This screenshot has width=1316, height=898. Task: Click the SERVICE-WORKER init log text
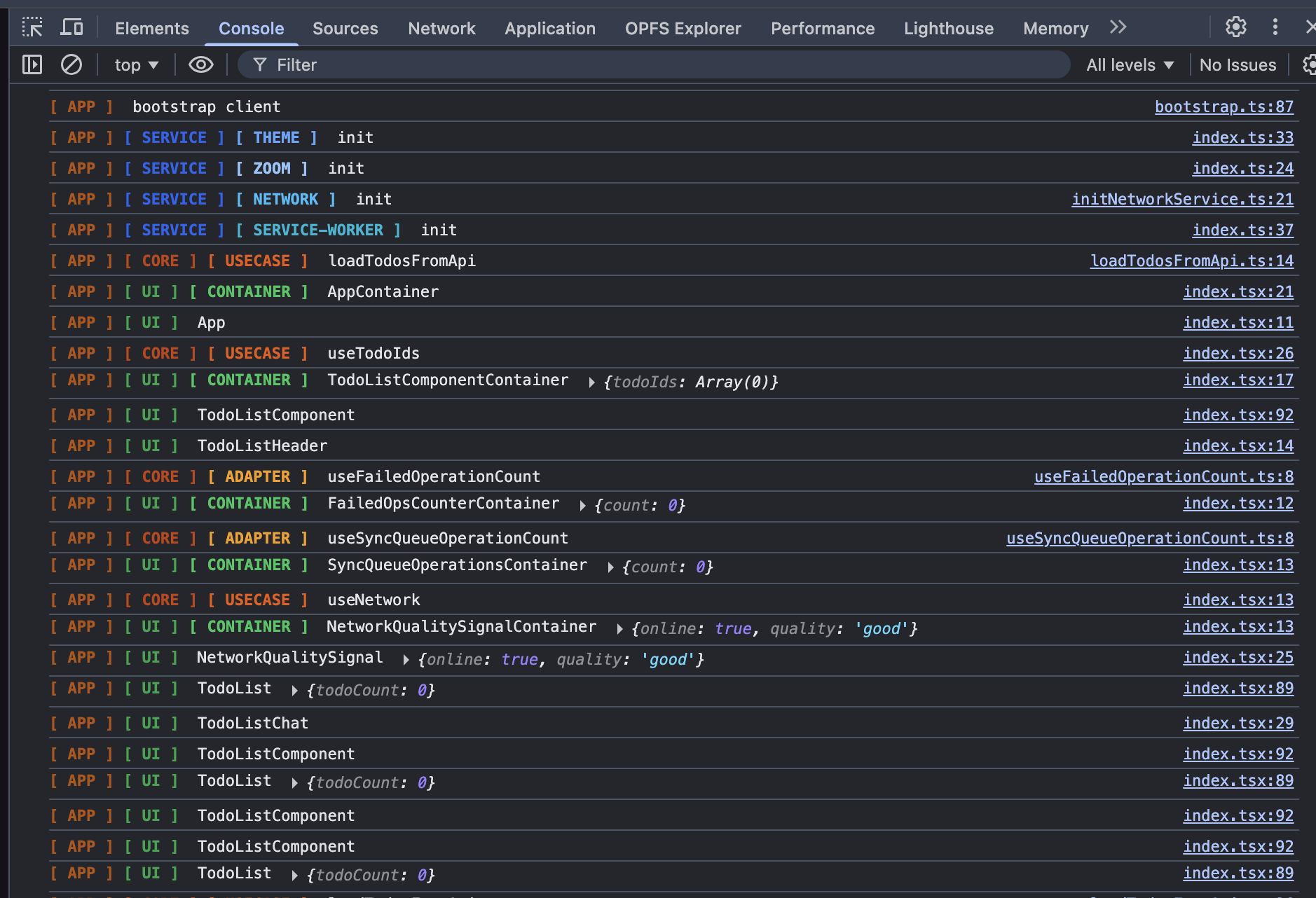[439, 230]
